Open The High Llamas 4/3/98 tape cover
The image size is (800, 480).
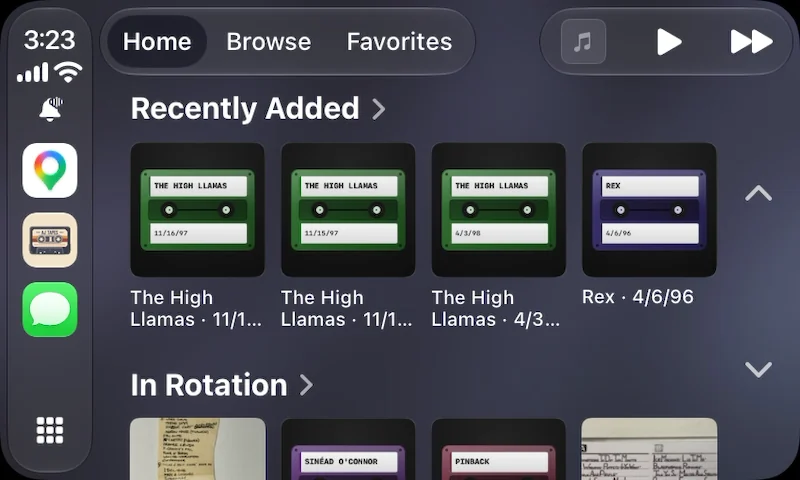[x=498, y=210]
